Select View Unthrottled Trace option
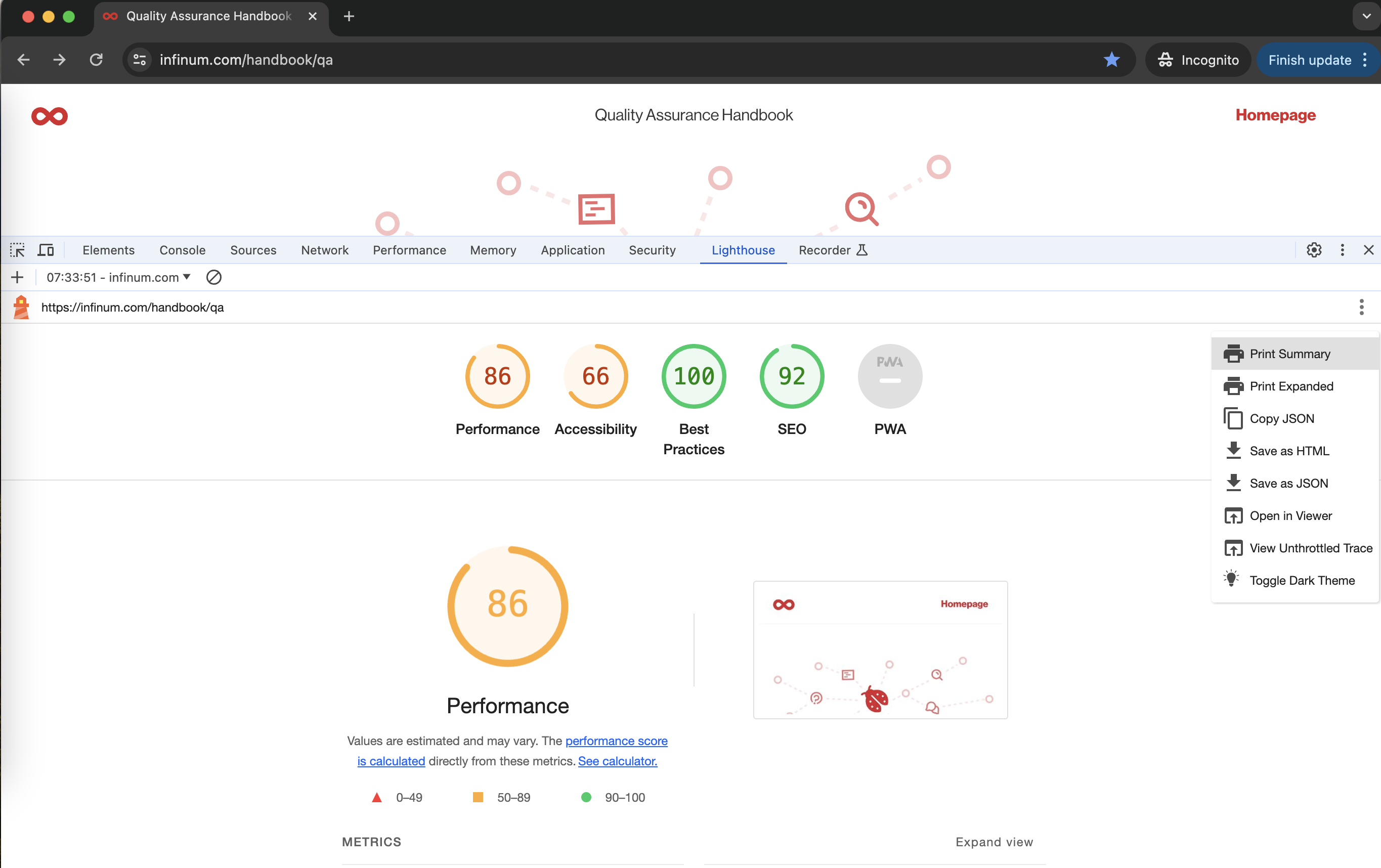Screen dimensions: 1381x868 [x=1295, y=548]
